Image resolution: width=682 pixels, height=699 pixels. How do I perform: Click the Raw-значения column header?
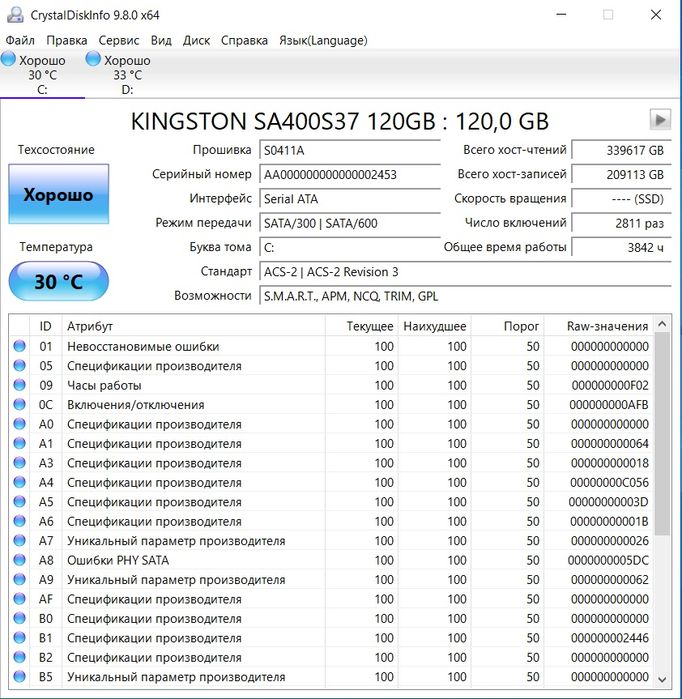coord(599,326)
